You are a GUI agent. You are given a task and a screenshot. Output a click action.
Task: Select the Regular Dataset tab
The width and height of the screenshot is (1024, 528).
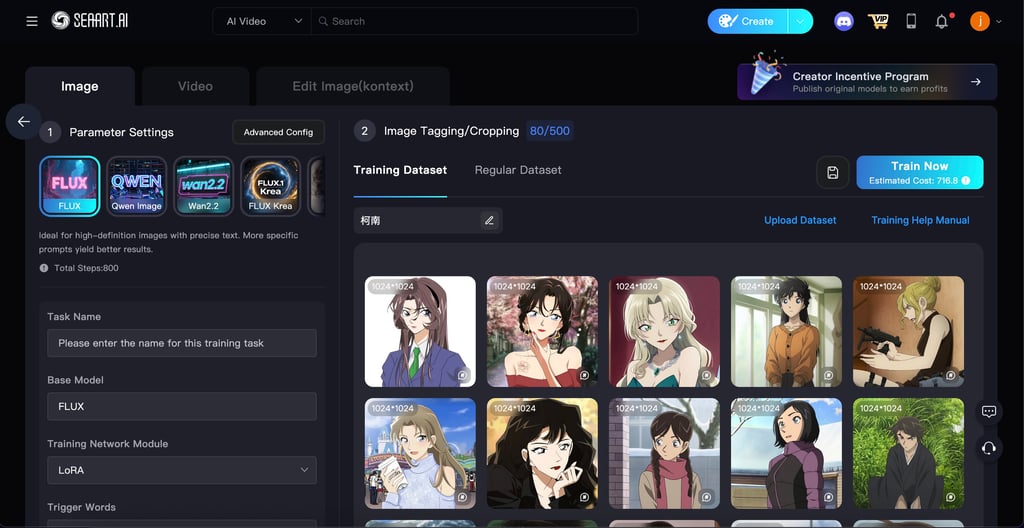(518, 170)
